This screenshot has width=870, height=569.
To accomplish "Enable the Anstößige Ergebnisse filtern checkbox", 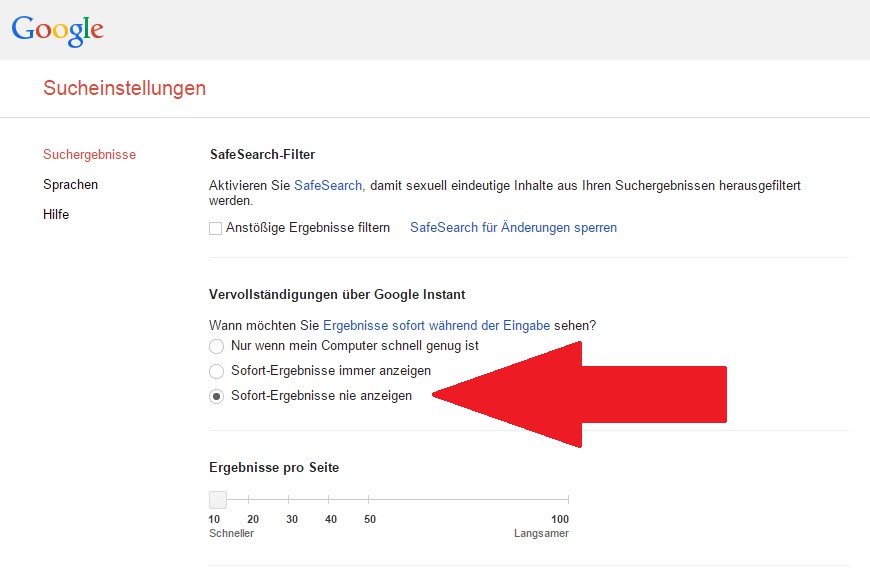I will [215, 228].
